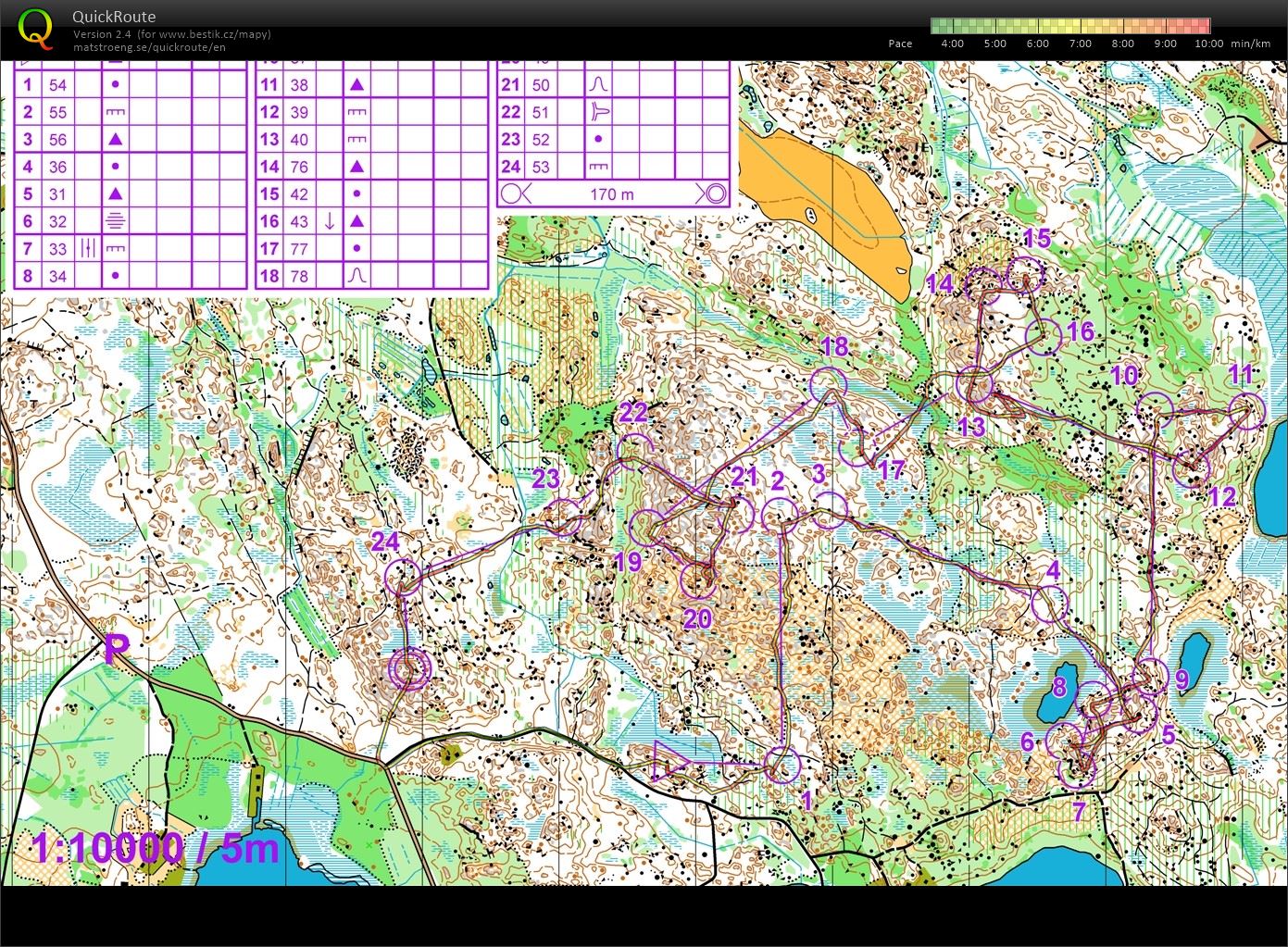Select control circle 1 near the start
1288x947 pixels.
(782, 765)
